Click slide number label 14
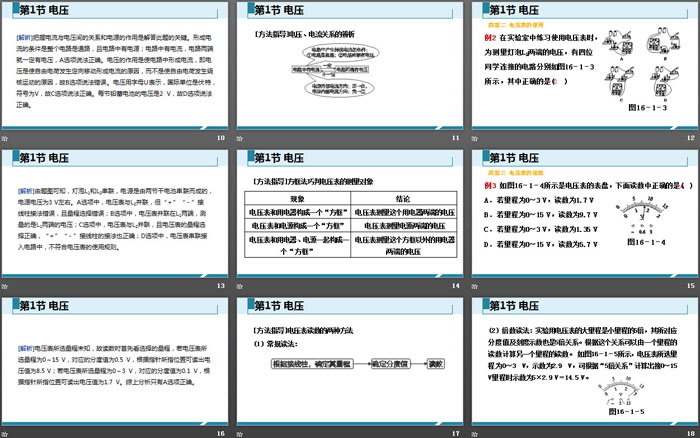 tap(456, 286)
